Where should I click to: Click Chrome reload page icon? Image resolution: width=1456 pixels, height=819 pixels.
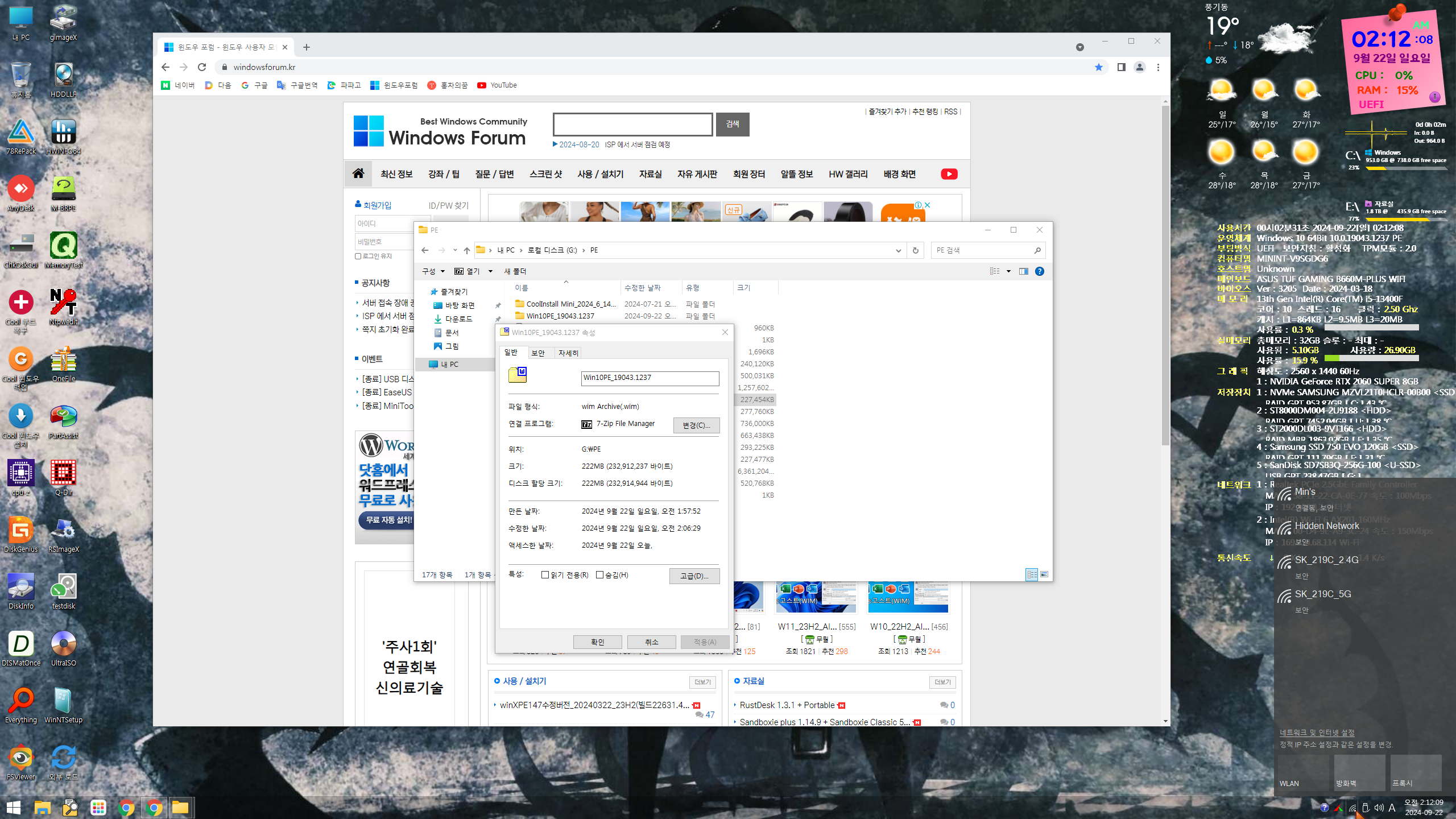click(x=202, y=67)
